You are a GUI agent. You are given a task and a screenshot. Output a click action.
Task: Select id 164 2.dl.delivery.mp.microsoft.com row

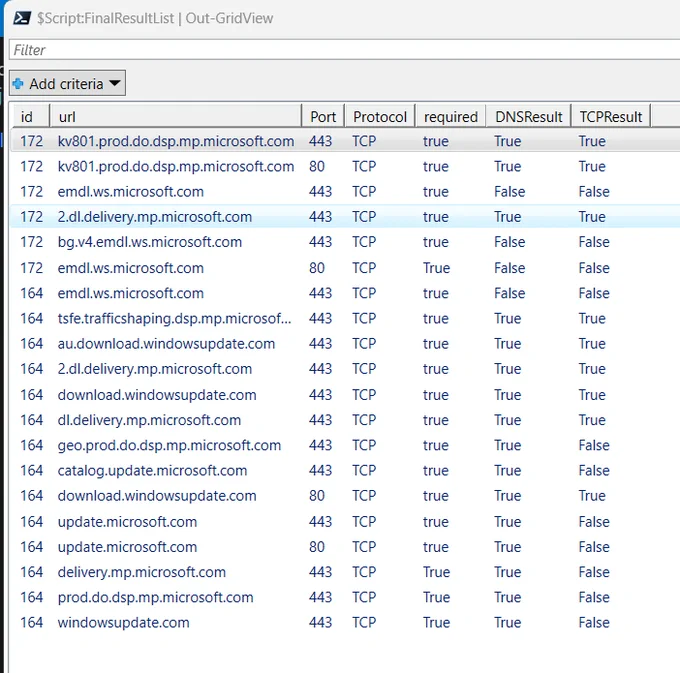(x=345, y=369)
